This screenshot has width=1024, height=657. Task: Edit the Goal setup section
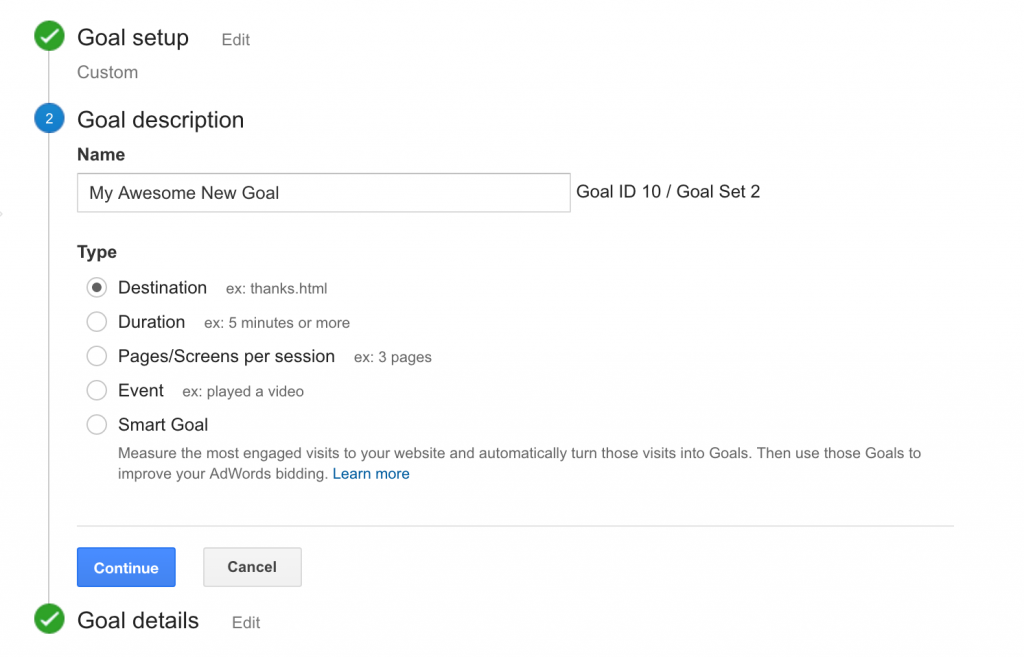tap(235, 40)
